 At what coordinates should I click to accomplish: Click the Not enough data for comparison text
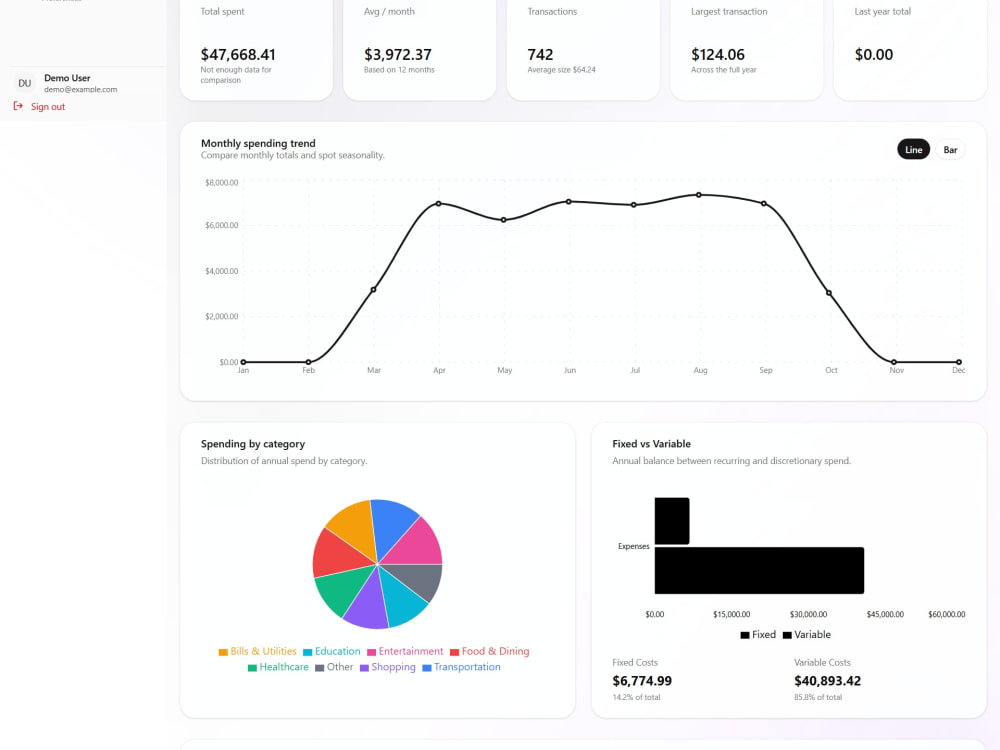pos(236,75)
